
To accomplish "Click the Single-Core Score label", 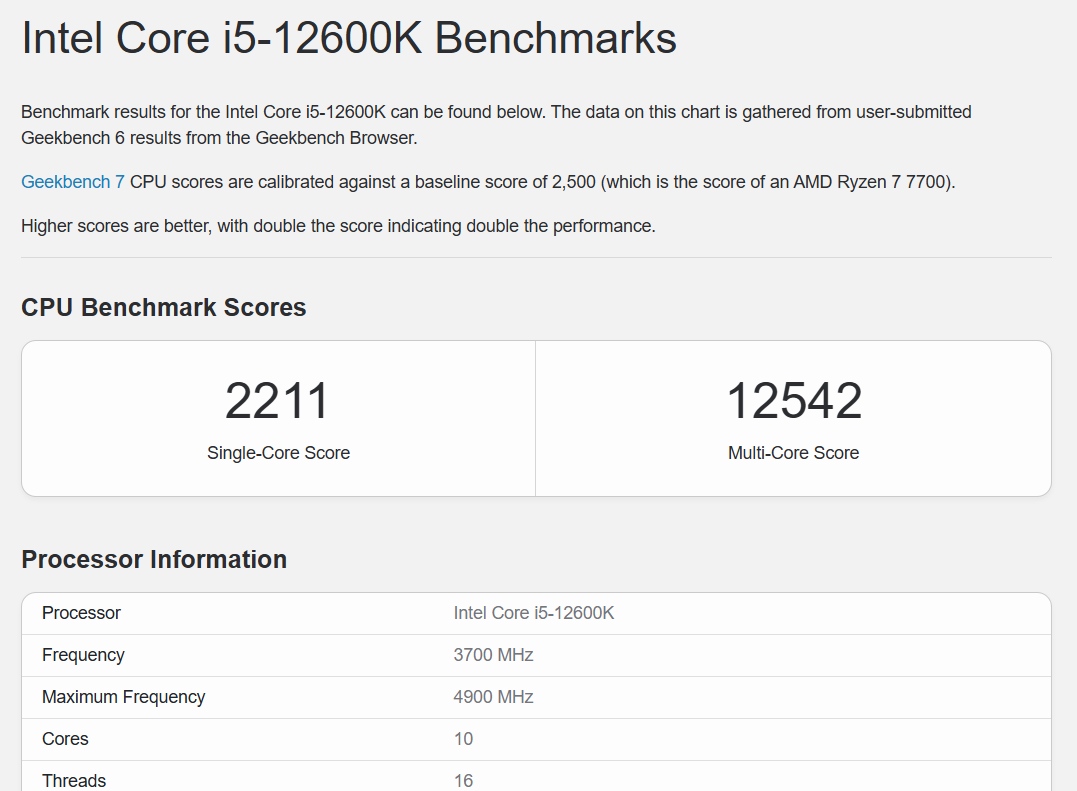I will click(x=278, y=453).
